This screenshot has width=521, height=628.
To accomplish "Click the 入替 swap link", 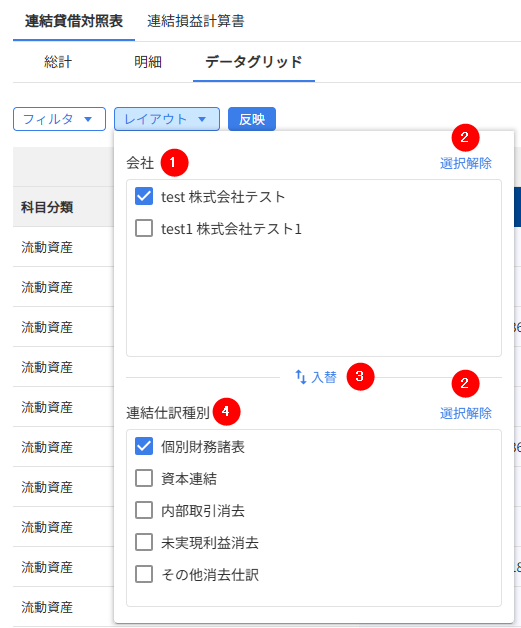I will 316,377.
